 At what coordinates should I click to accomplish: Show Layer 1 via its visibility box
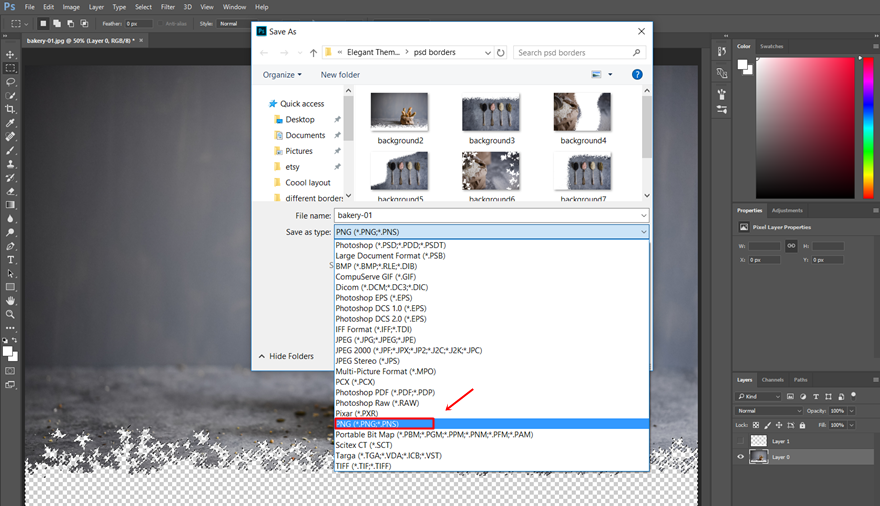pyautogui.click(x=740, y=441)
